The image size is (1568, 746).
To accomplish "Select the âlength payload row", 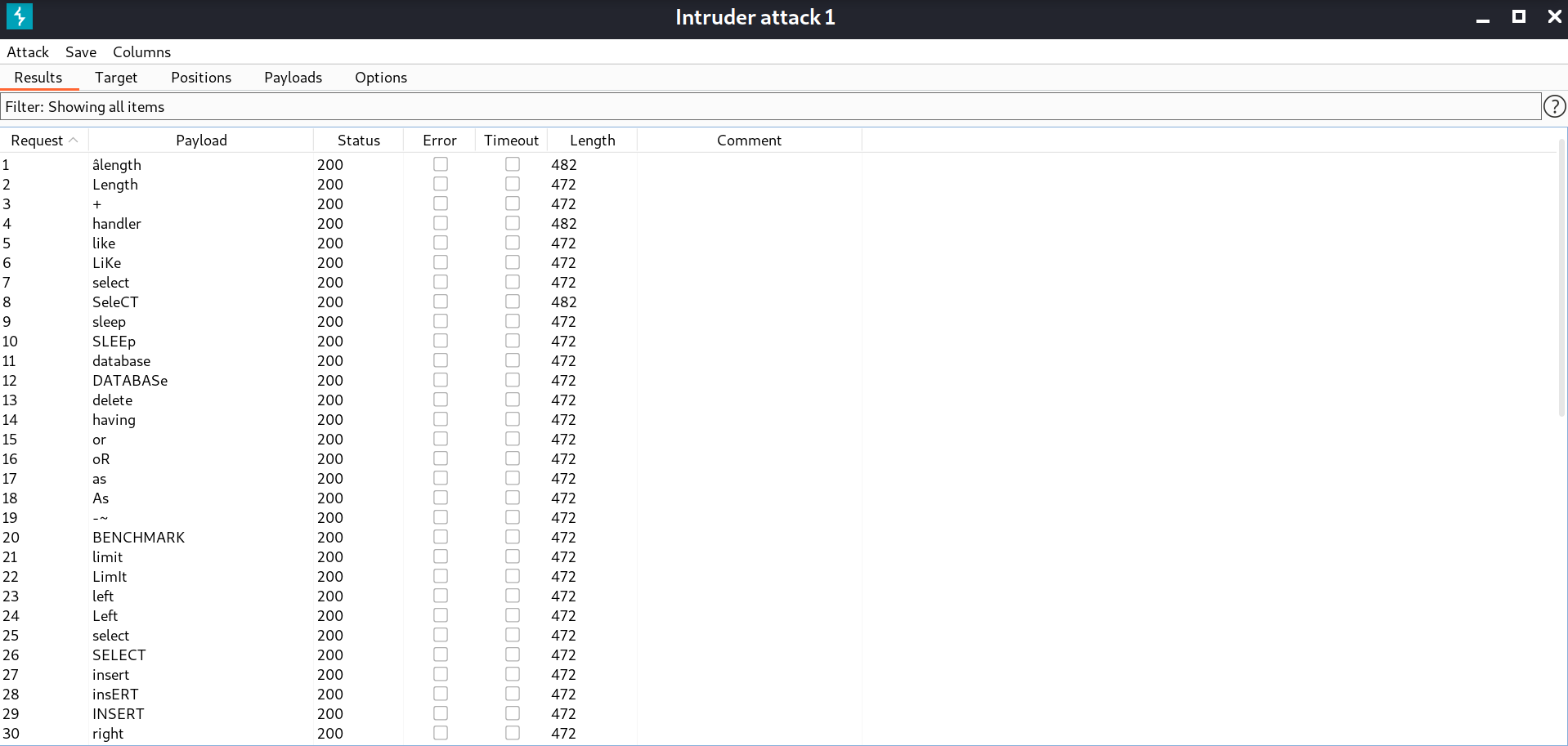I will pyautogui.click(x=117, y=164).
